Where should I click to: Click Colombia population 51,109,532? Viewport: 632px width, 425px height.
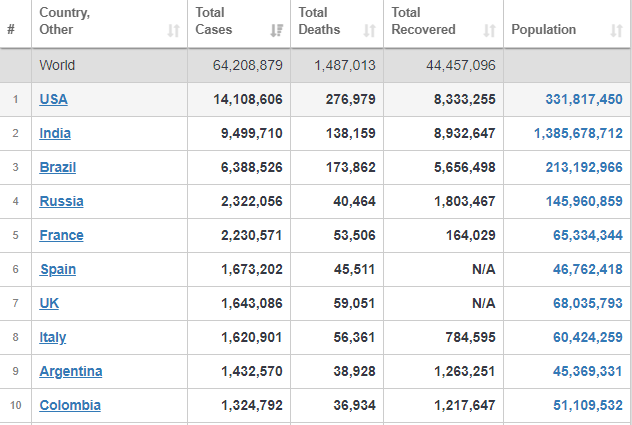tap(588, 405)
